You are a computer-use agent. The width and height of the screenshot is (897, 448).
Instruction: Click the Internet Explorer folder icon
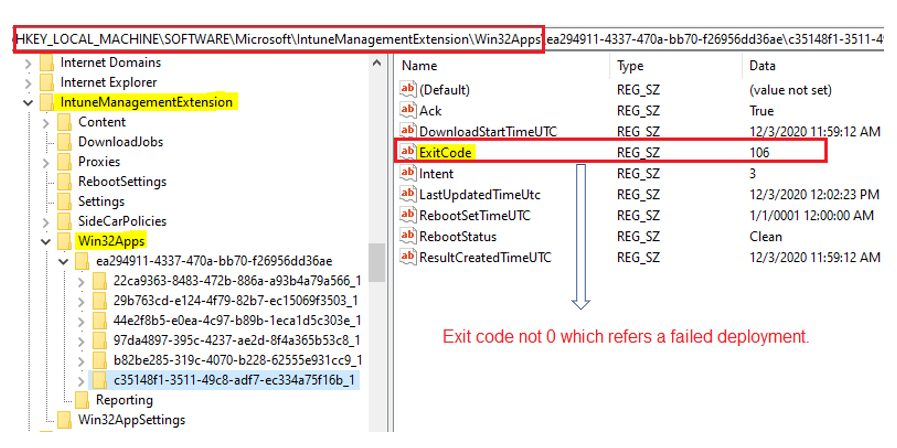pos(47,82)
